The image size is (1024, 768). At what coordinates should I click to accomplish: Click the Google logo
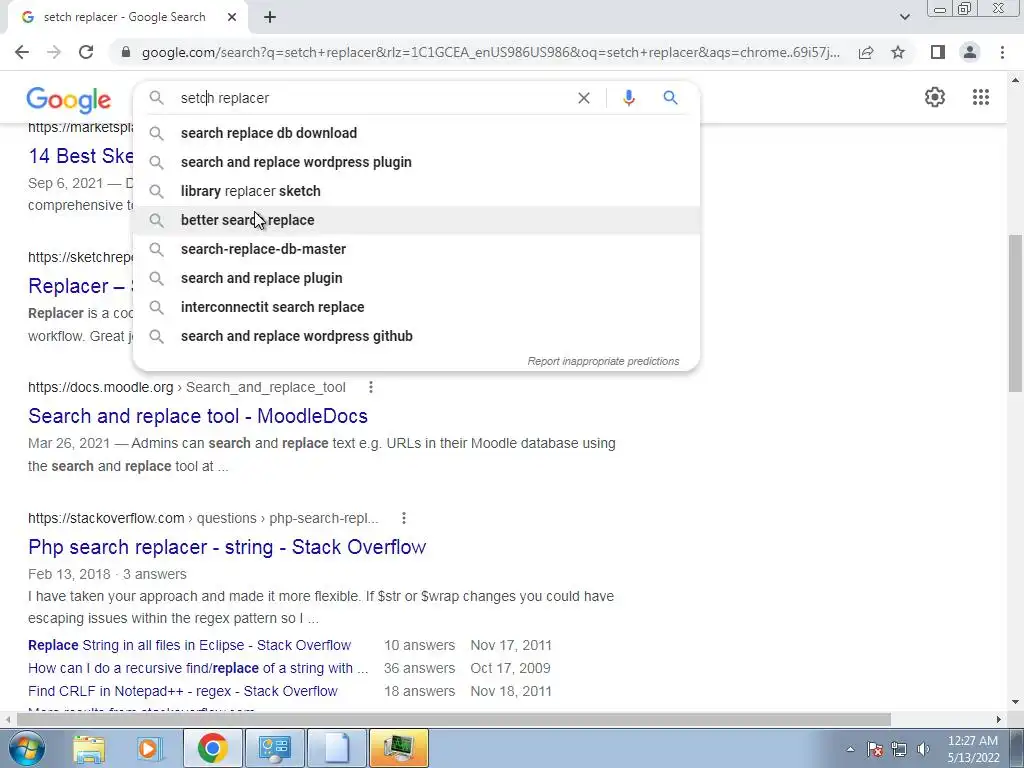tap(69, 100)
